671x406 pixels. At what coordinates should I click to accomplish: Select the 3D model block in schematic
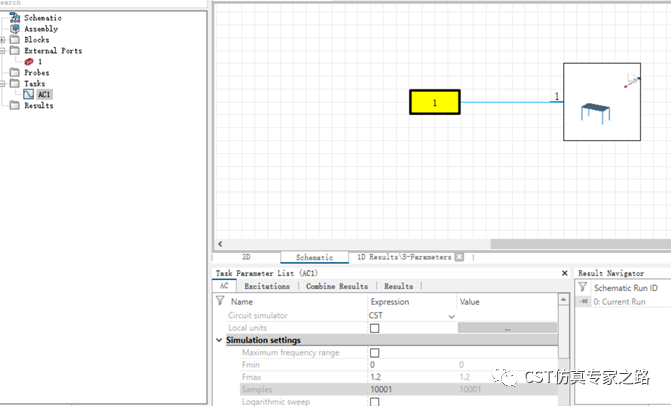pos(601,103)
